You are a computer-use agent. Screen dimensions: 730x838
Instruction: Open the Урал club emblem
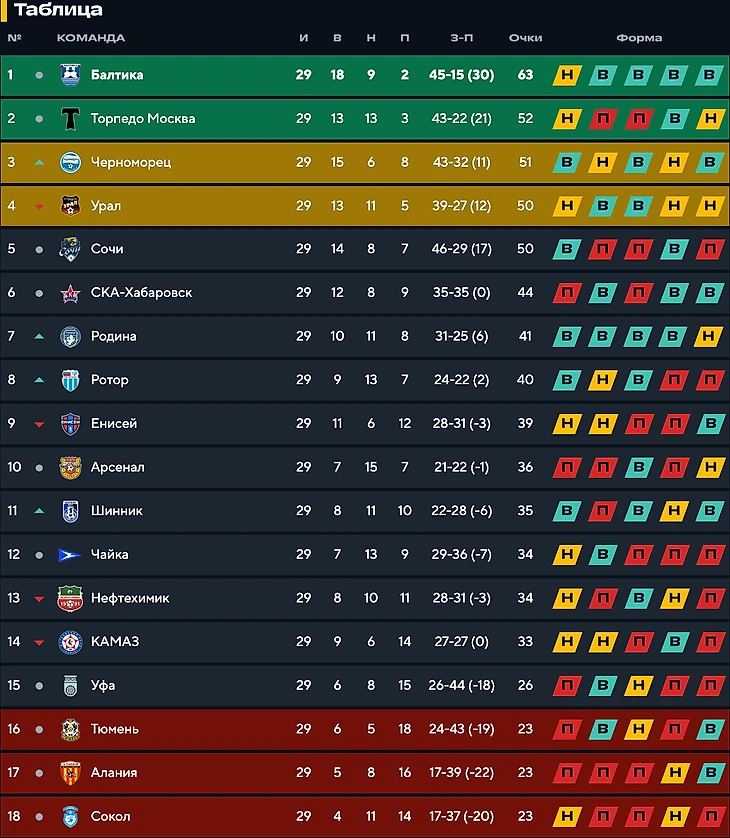70,206
